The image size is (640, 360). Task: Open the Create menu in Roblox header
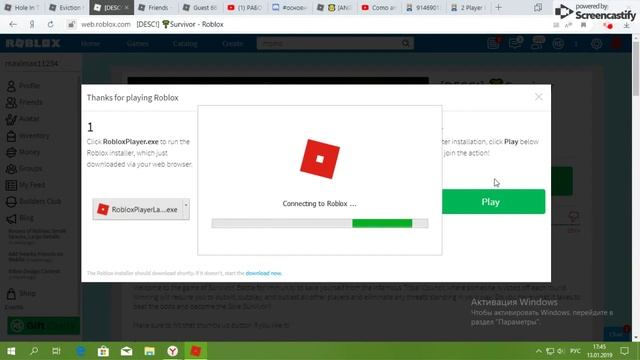tap(232, 44)
